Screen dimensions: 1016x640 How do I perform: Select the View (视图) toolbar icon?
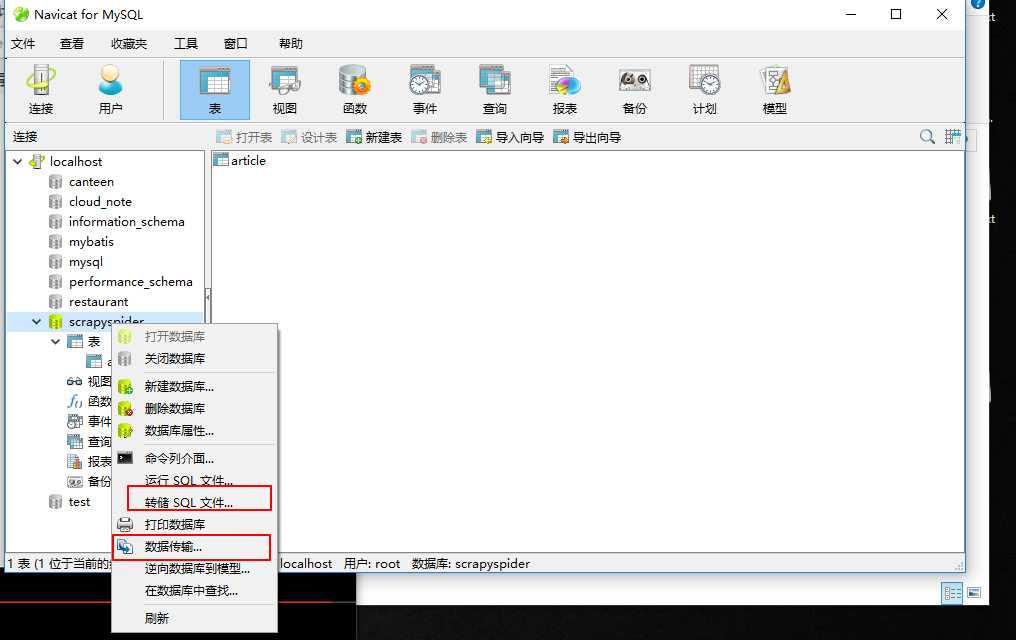(x=284, y=90)
